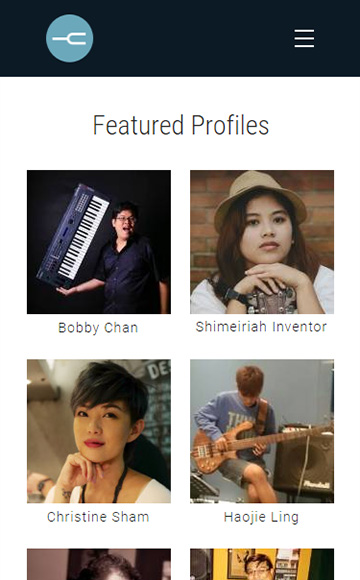View Shimeiriah Inventor's profile picture
This screenshot has height=580, width=360.
coord(262,242)
